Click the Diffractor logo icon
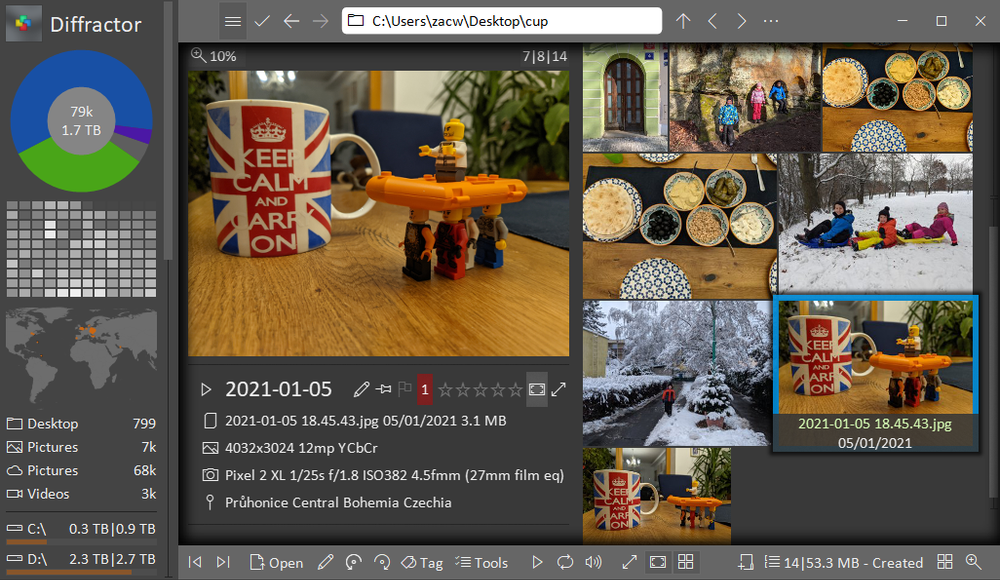Image resolution: width=1000 pixels, height=580 pixels. [24, 24]
